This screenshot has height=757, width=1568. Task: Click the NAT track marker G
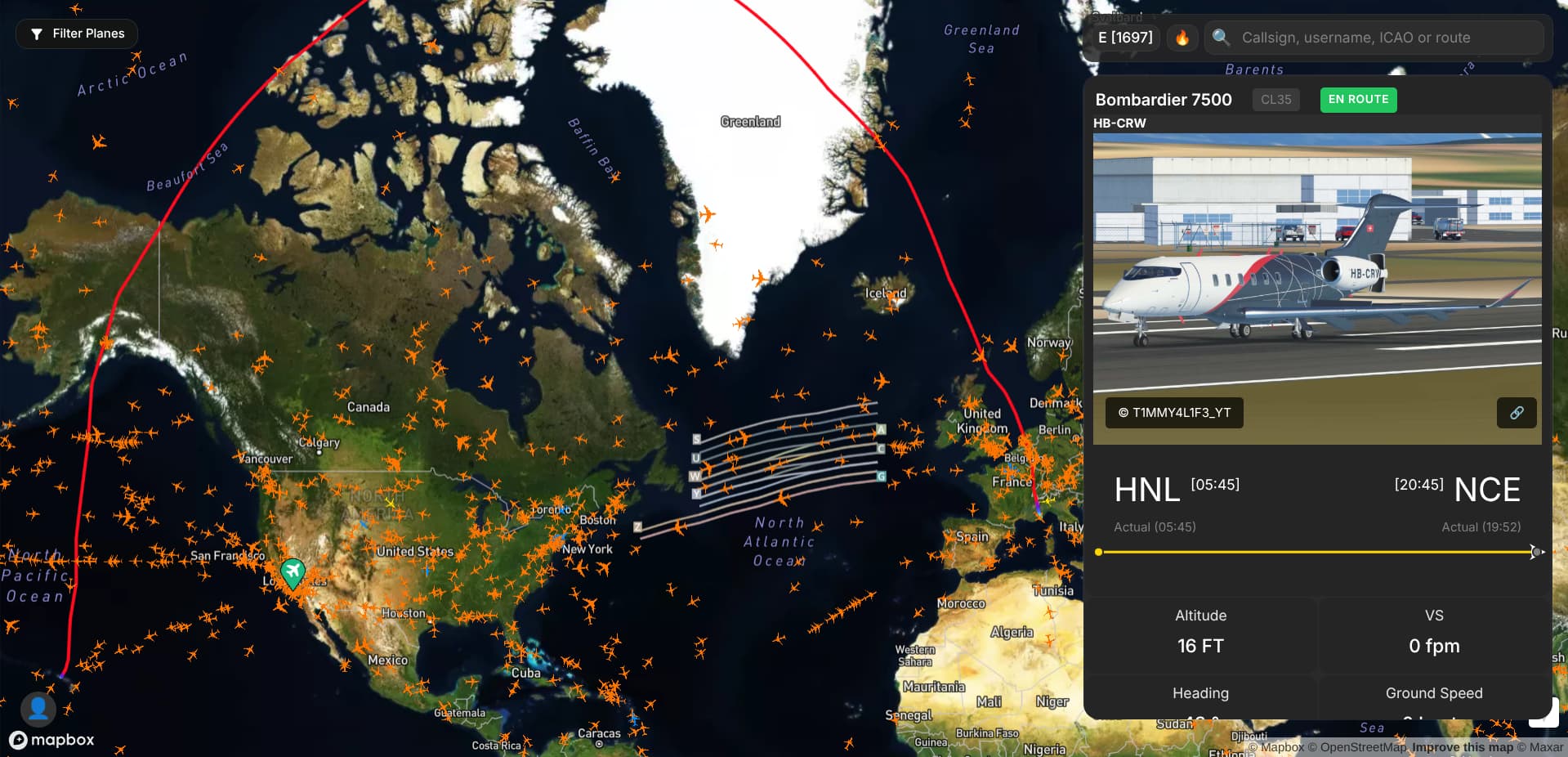(881, 477)
